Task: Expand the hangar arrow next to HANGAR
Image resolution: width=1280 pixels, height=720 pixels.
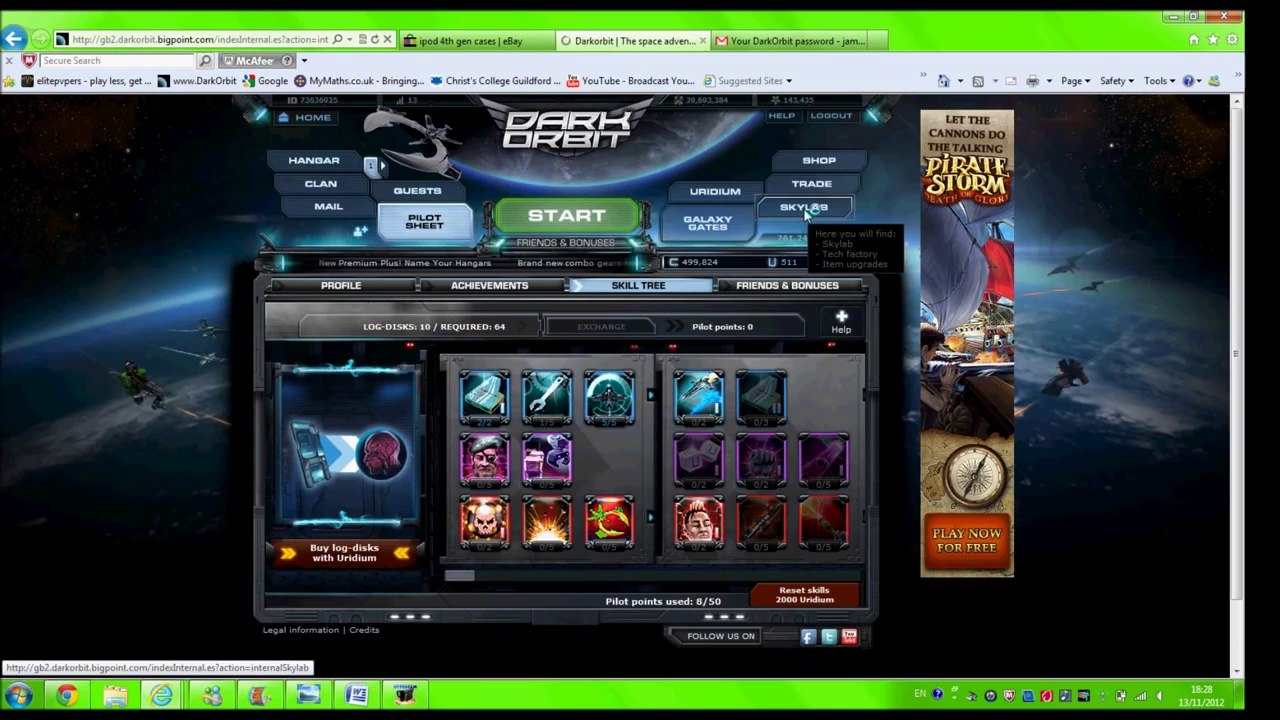Action: [381, 165]
